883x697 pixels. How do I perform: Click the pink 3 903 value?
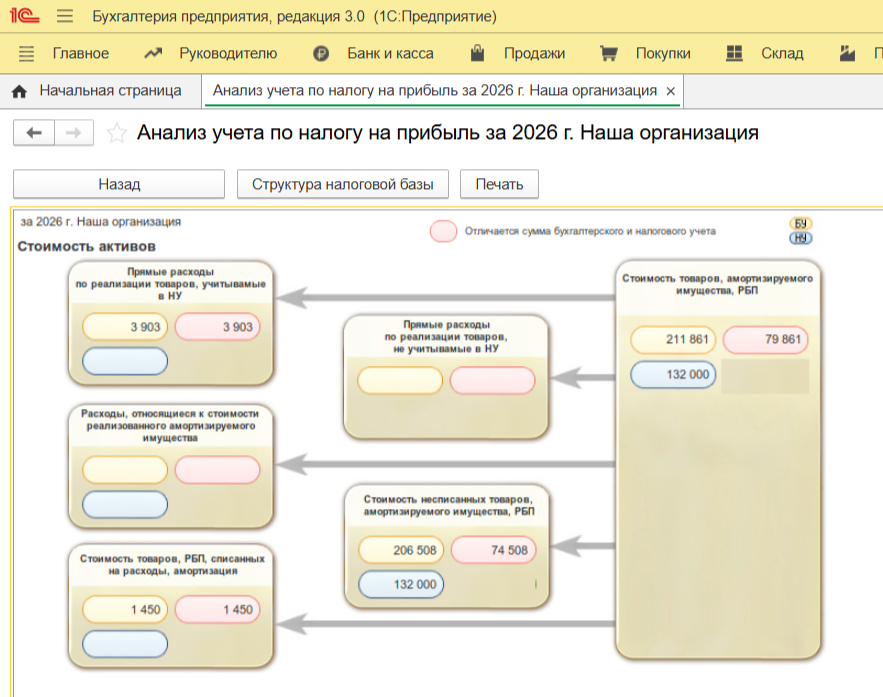(x=217, y=327)
